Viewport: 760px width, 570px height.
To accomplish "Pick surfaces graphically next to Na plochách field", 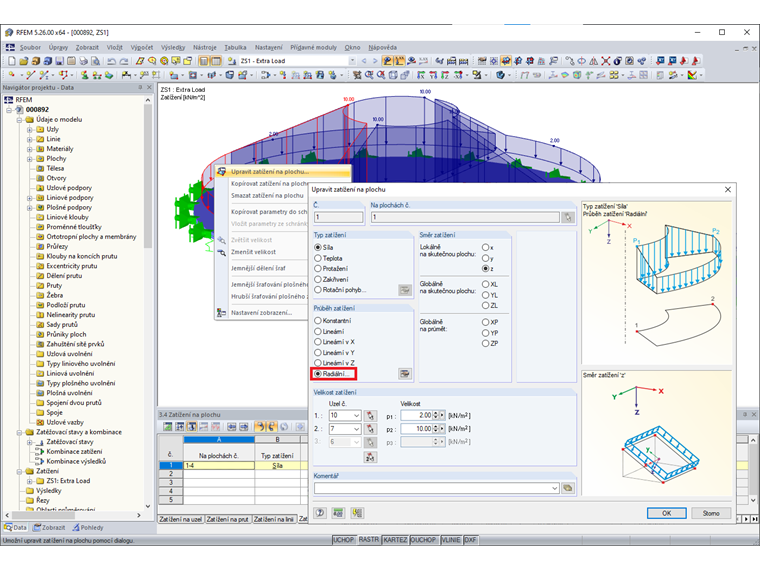I will (x=568, y=218).
